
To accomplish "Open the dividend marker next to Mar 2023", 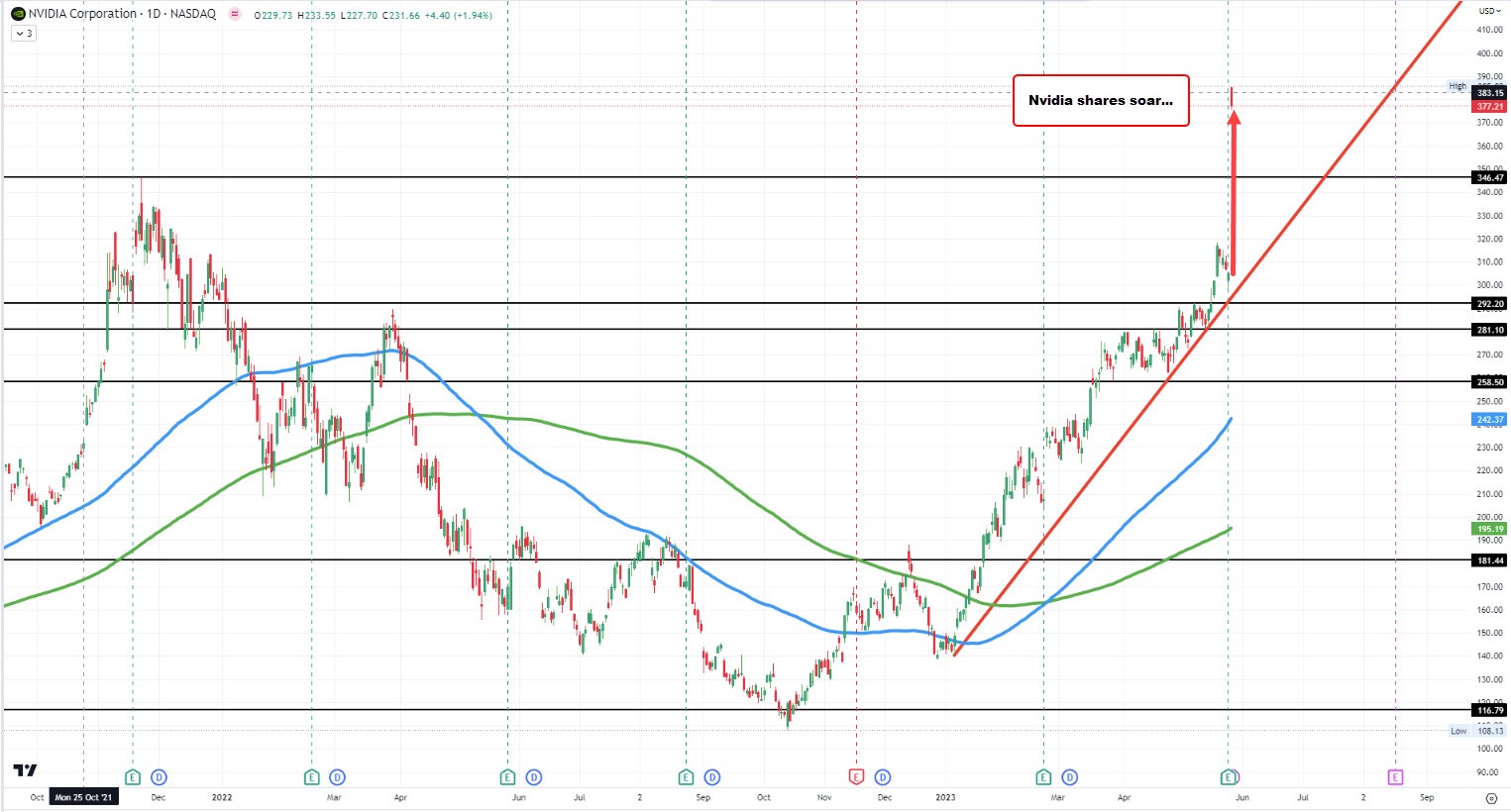I will 1069,777.
